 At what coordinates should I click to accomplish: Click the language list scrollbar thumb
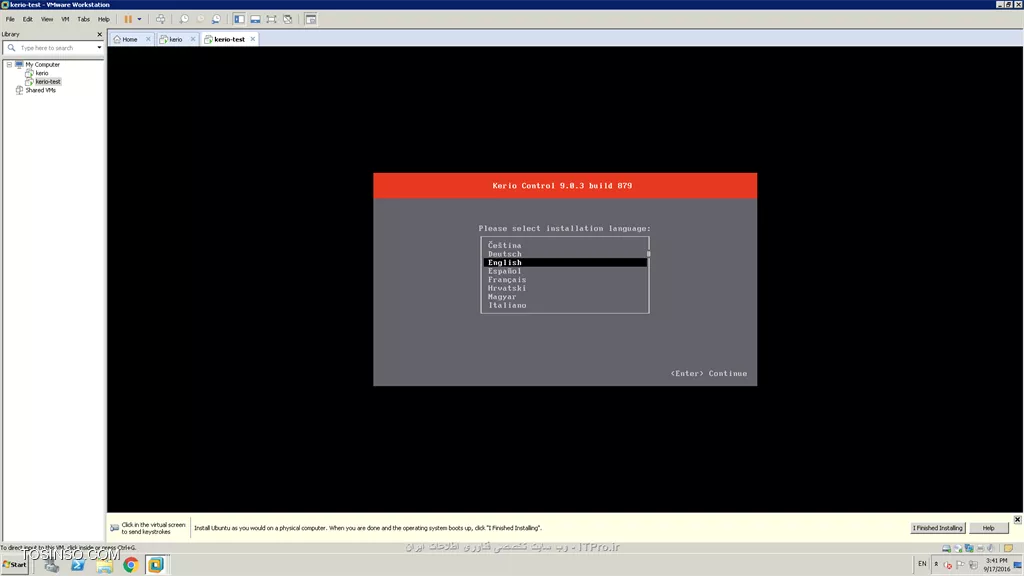coord(648,254)
